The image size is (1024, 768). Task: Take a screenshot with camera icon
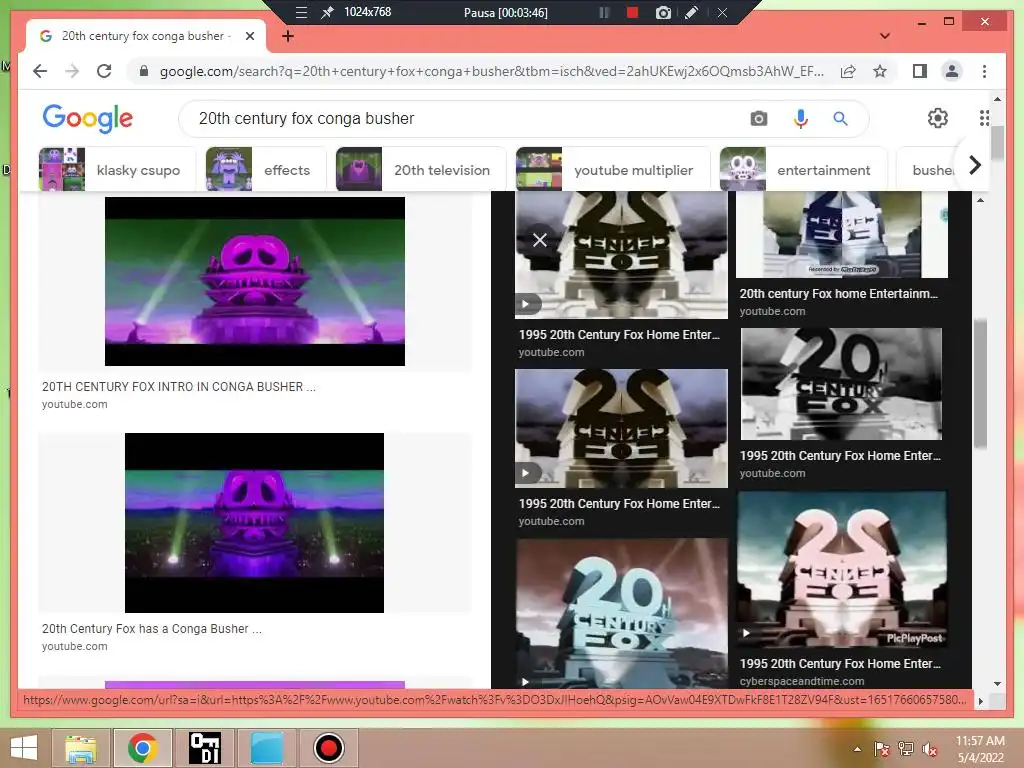[x=663, y=12]
